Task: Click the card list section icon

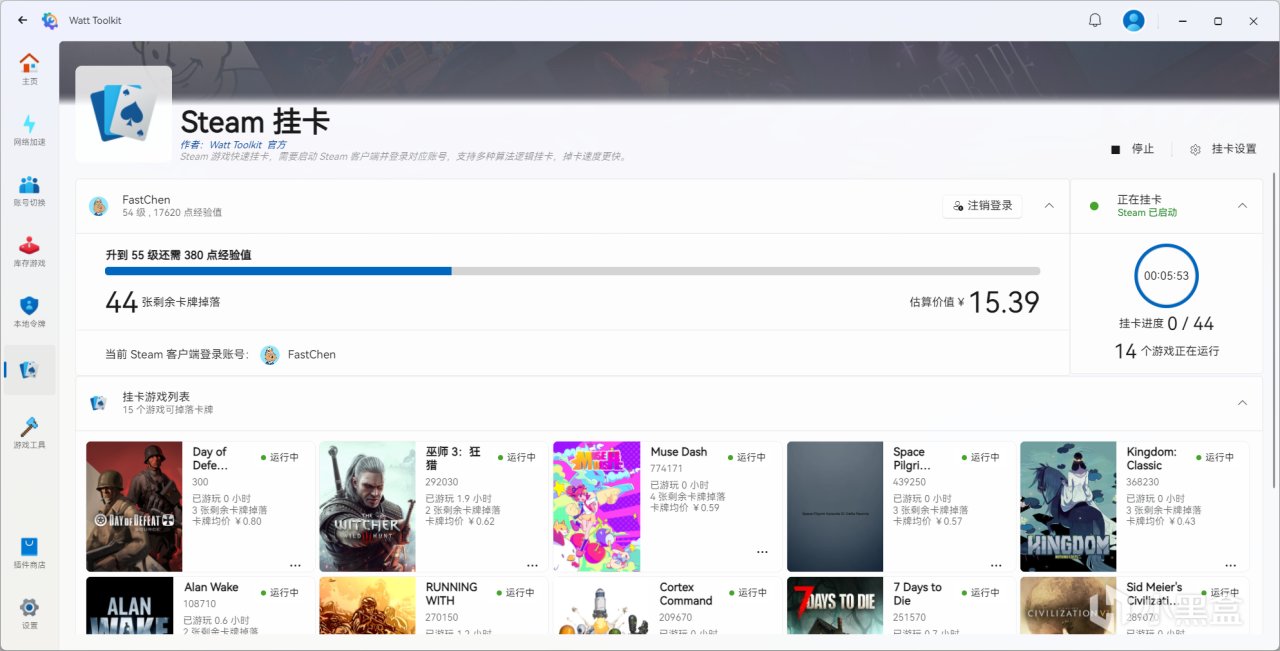Action: tap(98, 403)
